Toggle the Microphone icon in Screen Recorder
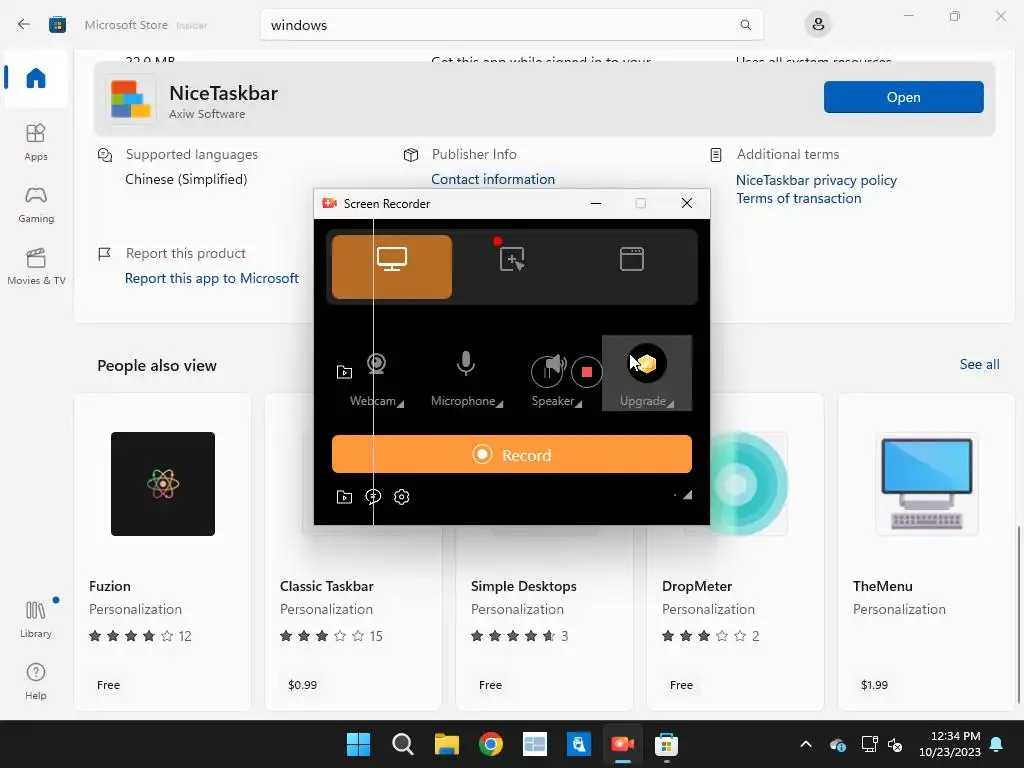Screen dimensions: 1024x768 click(x=466, y=364)
